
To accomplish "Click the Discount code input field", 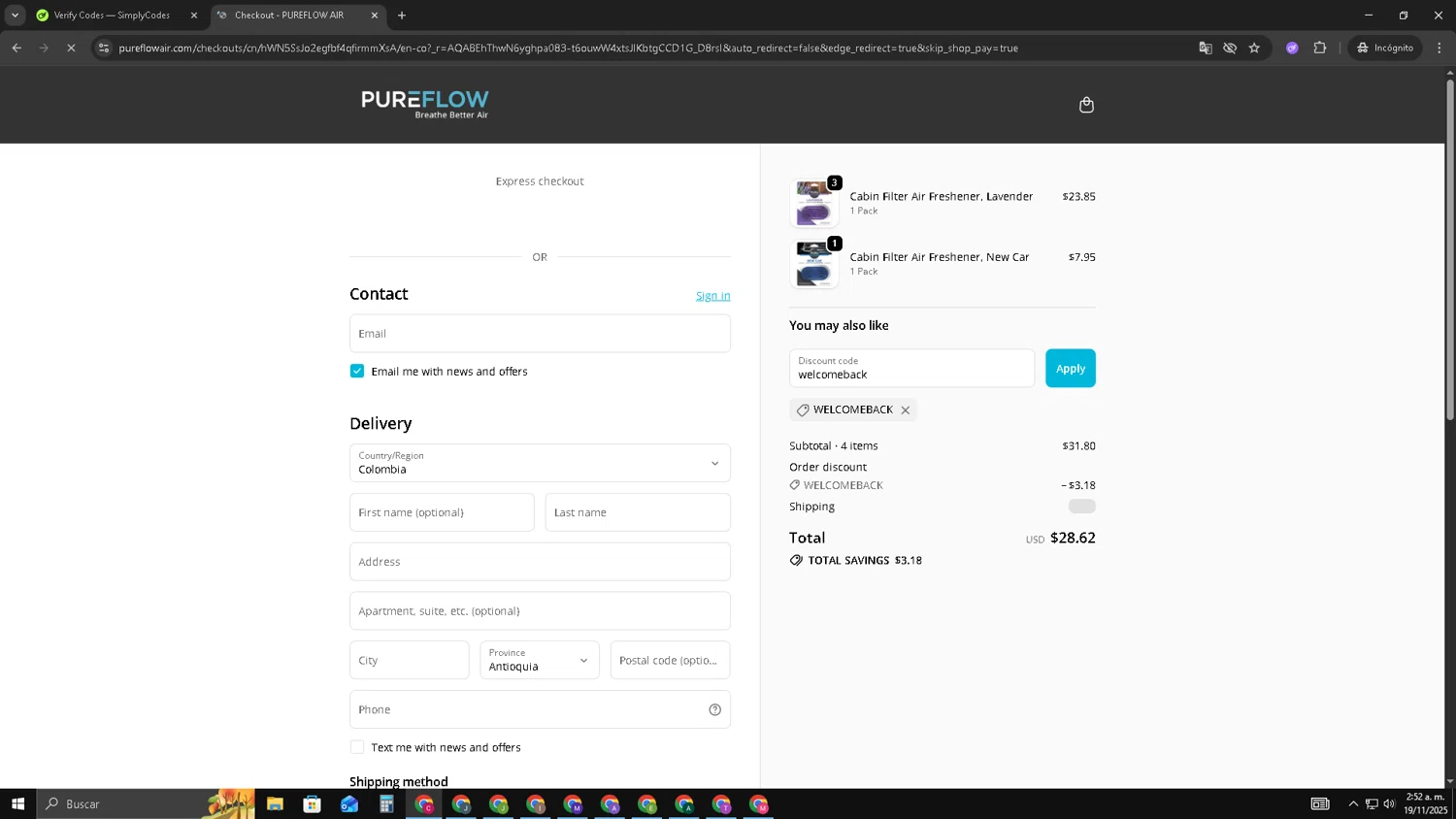I will click(911, 369).
